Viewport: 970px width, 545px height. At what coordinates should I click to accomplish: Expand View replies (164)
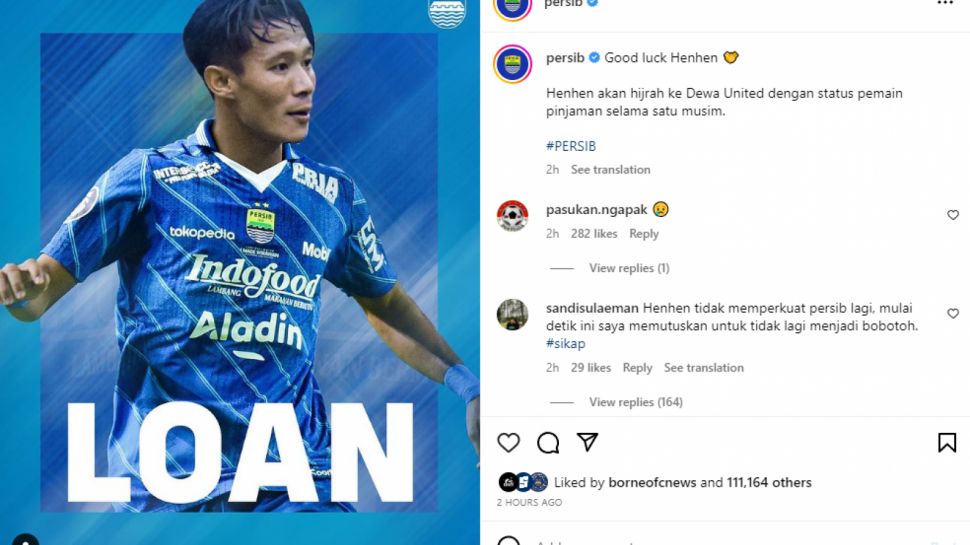click(x=636, y=402)
